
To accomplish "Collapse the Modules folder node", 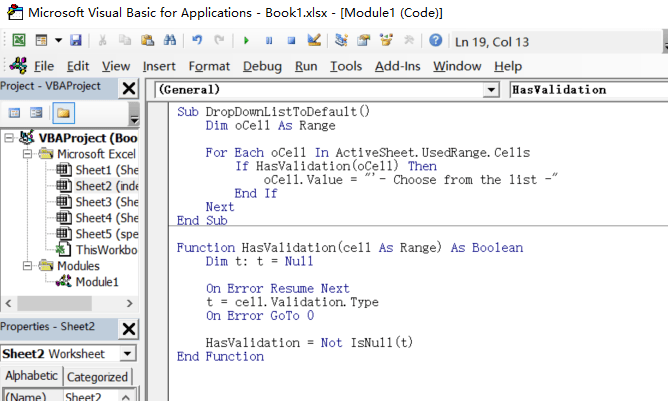I will tap(27, 266).
